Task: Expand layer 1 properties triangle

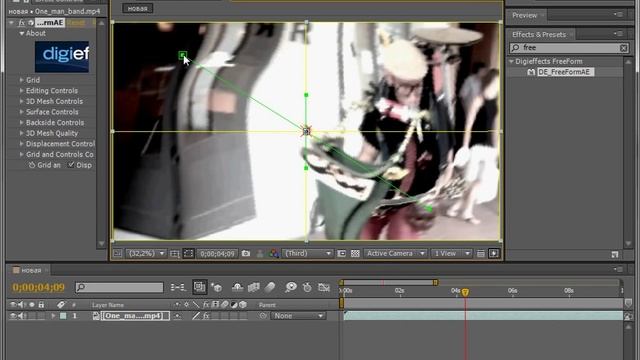Action: [53, 316]
